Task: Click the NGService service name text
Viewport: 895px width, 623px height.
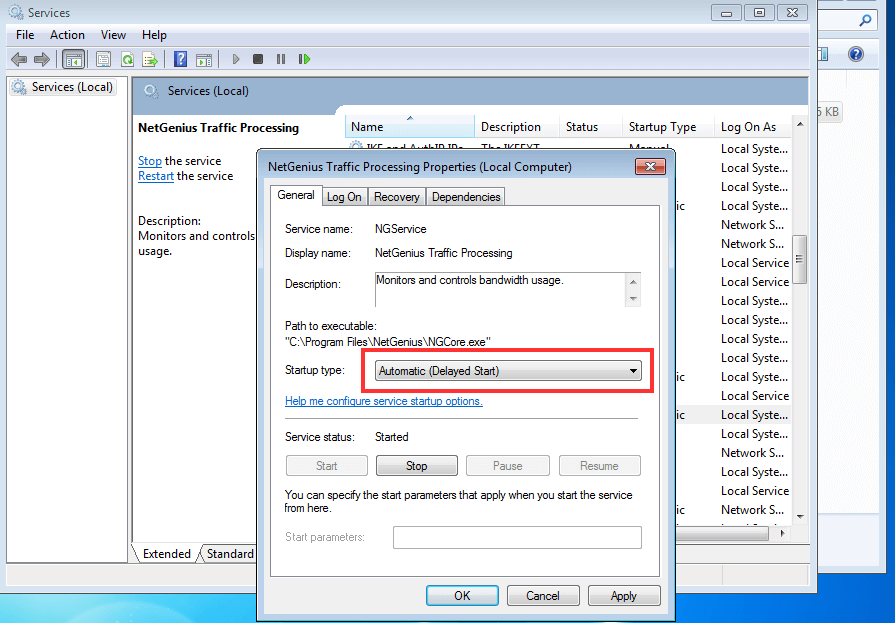Action: tap(401, 229)
